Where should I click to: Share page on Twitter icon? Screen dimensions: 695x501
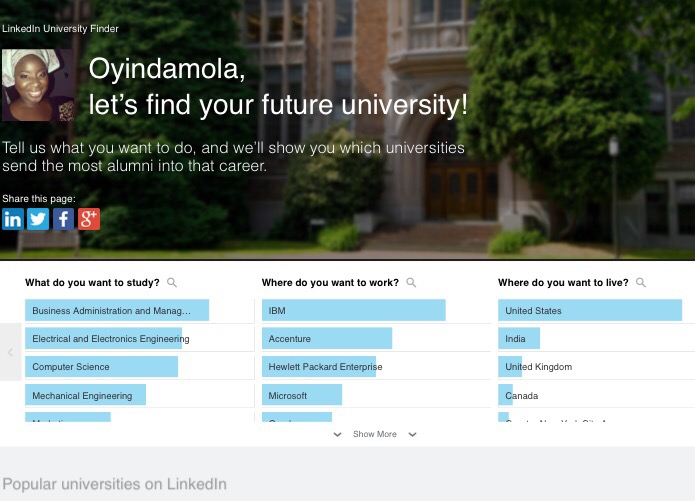click(x=38, y=219)
